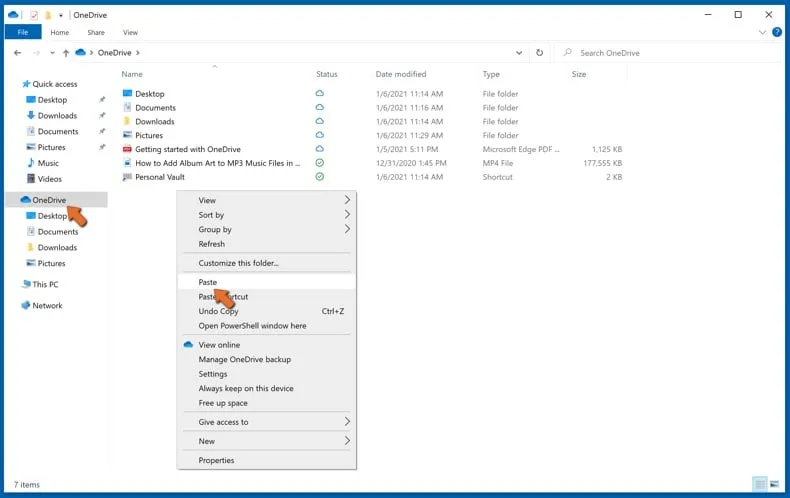
Task: Go up one folder level arrow
Action: coord(65,52)
